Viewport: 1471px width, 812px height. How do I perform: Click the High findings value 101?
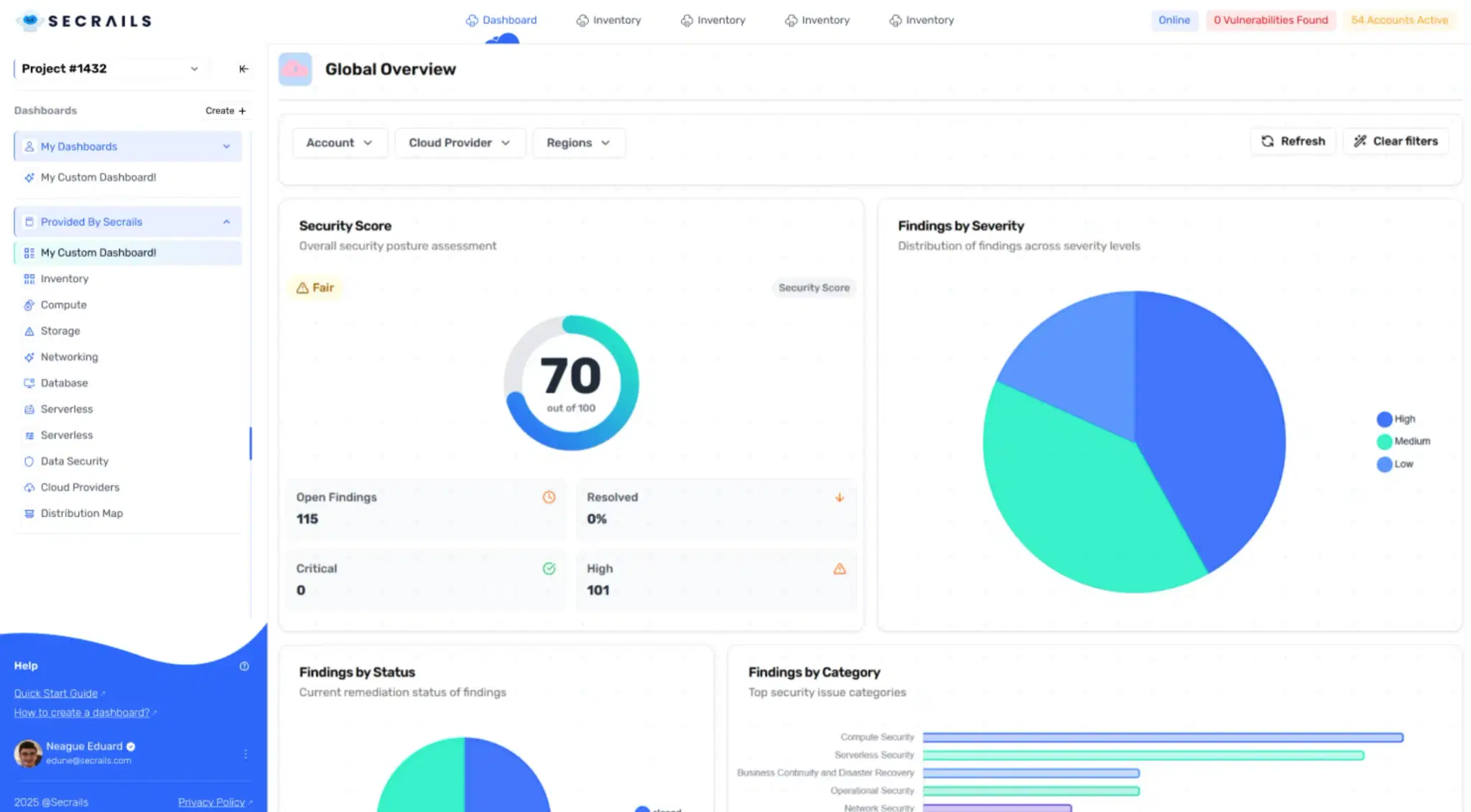[598, 591]
